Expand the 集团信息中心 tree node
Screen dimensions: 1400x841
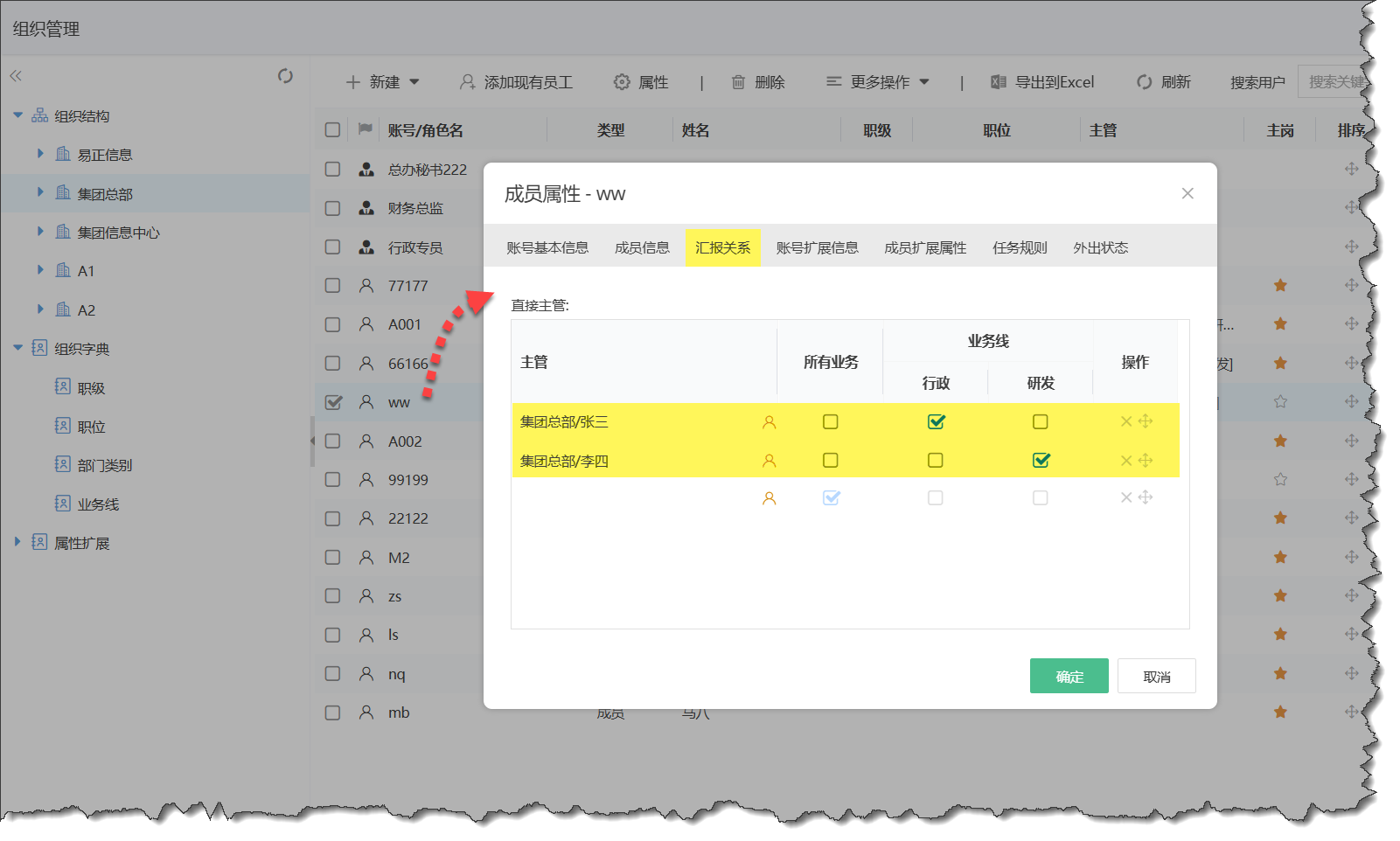tap(40, 232)
